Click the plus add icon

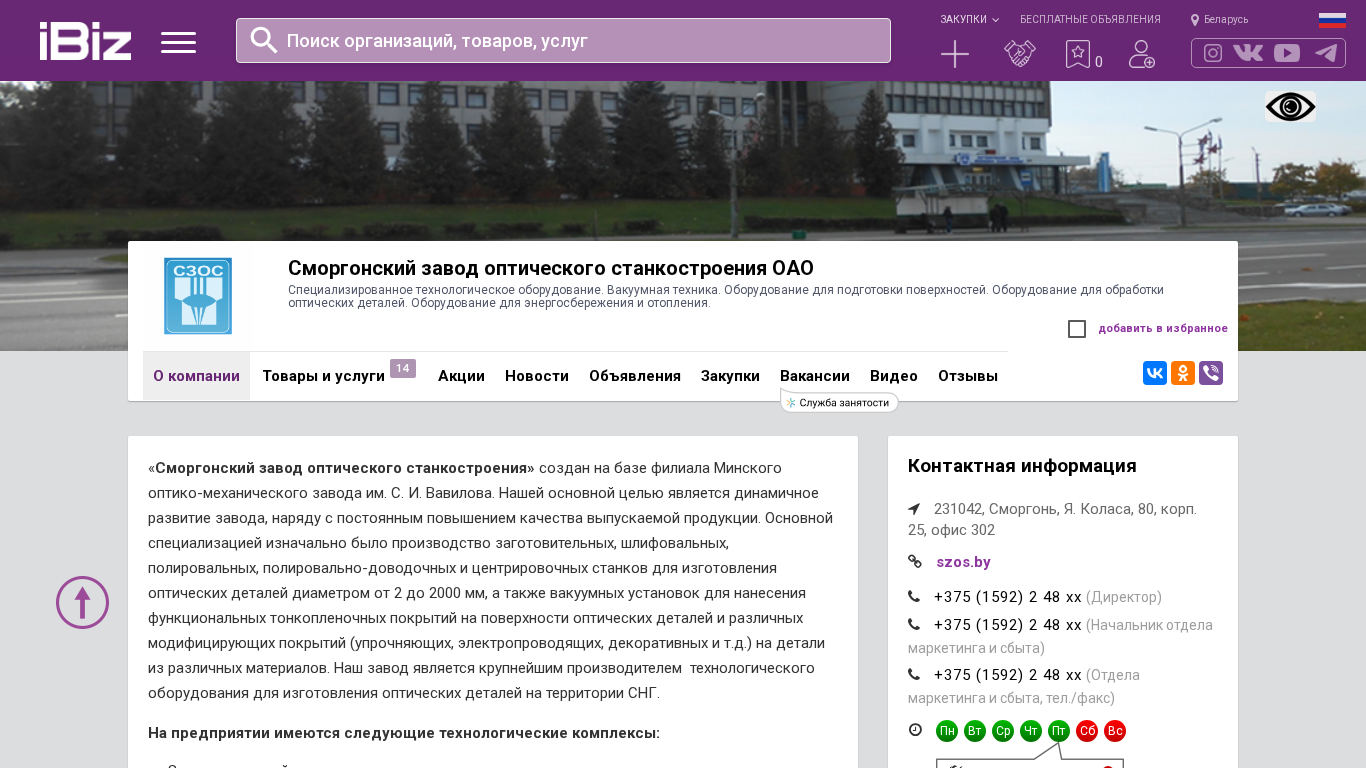(x=955, y=54)
